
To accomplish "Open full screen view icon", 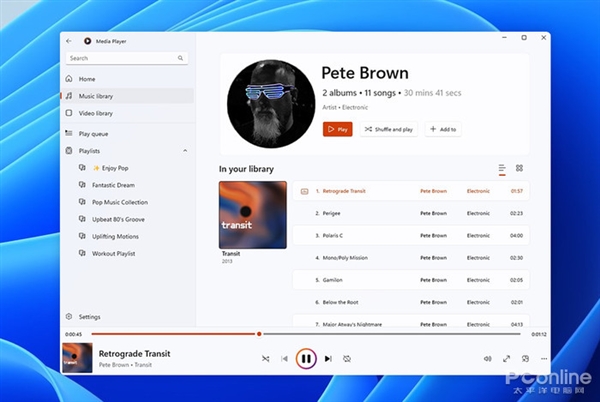I will click(x=506, y=359).
